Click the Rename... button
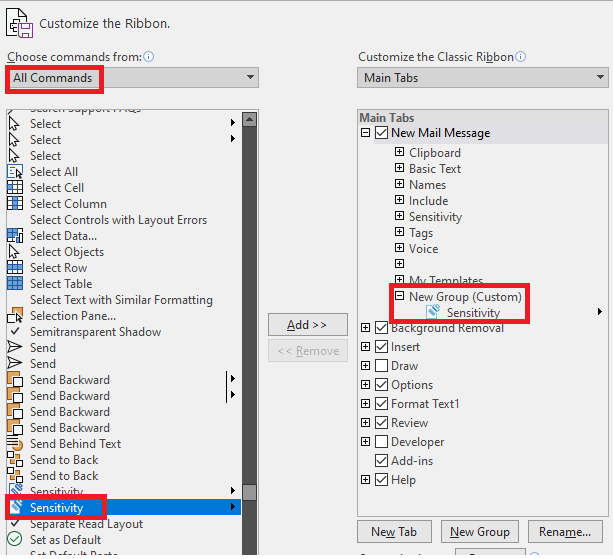613x559 pixels. [565, 532]
